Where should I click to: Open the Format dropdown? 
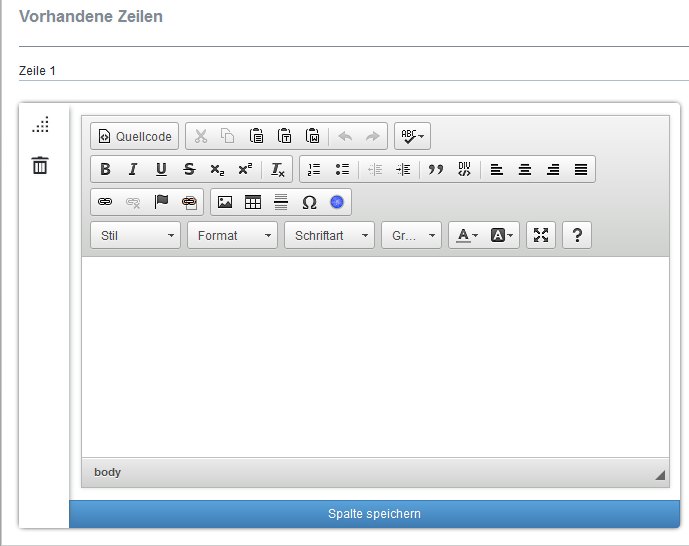(x=232, y=235)
